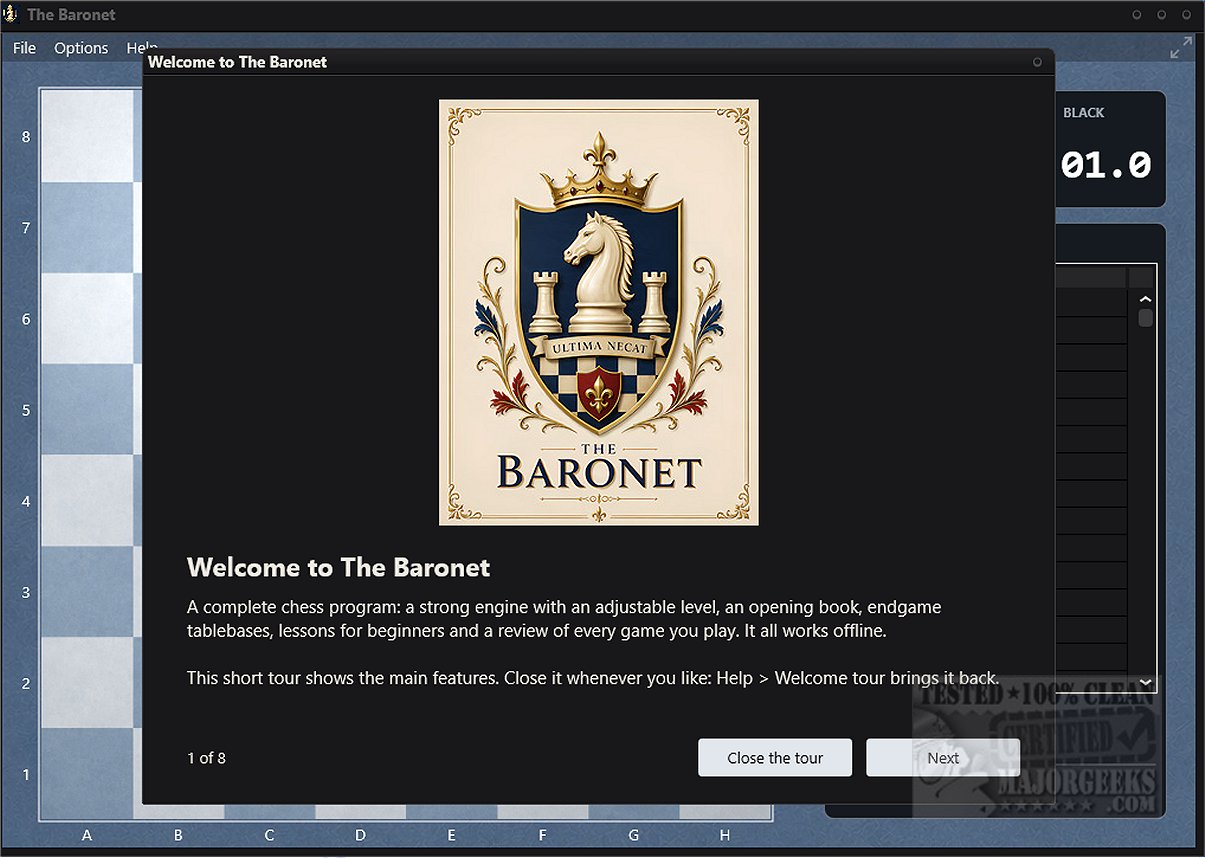Image resolution: width=1205 pixels, height=858 pixels.
Task: Click the Close the tour button
Action: [775, 758]
